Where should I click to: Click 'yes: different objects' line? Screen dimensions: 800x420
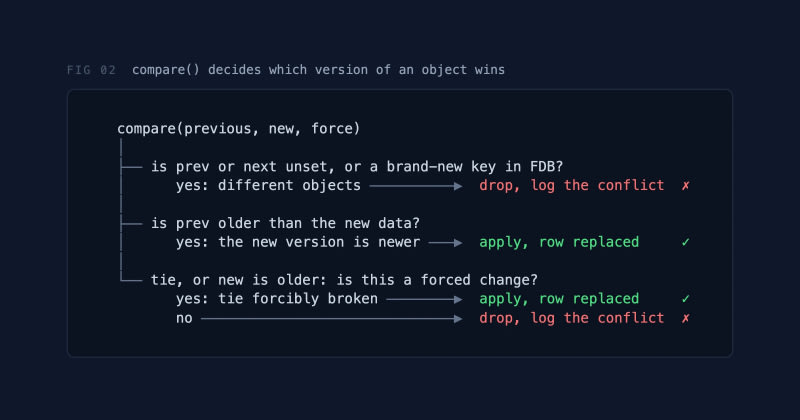click(268, 185)
